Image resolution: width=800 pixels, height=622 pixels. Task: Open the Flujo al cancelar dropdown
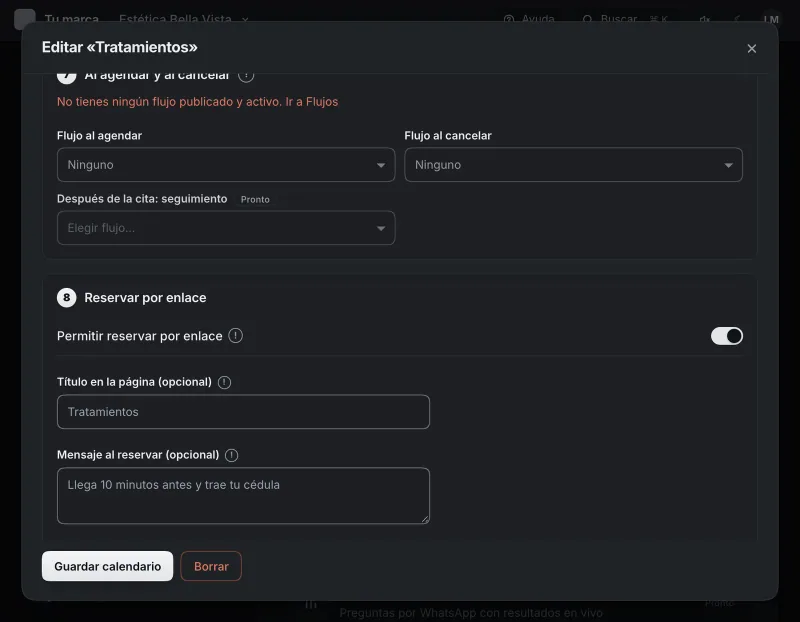573,165
